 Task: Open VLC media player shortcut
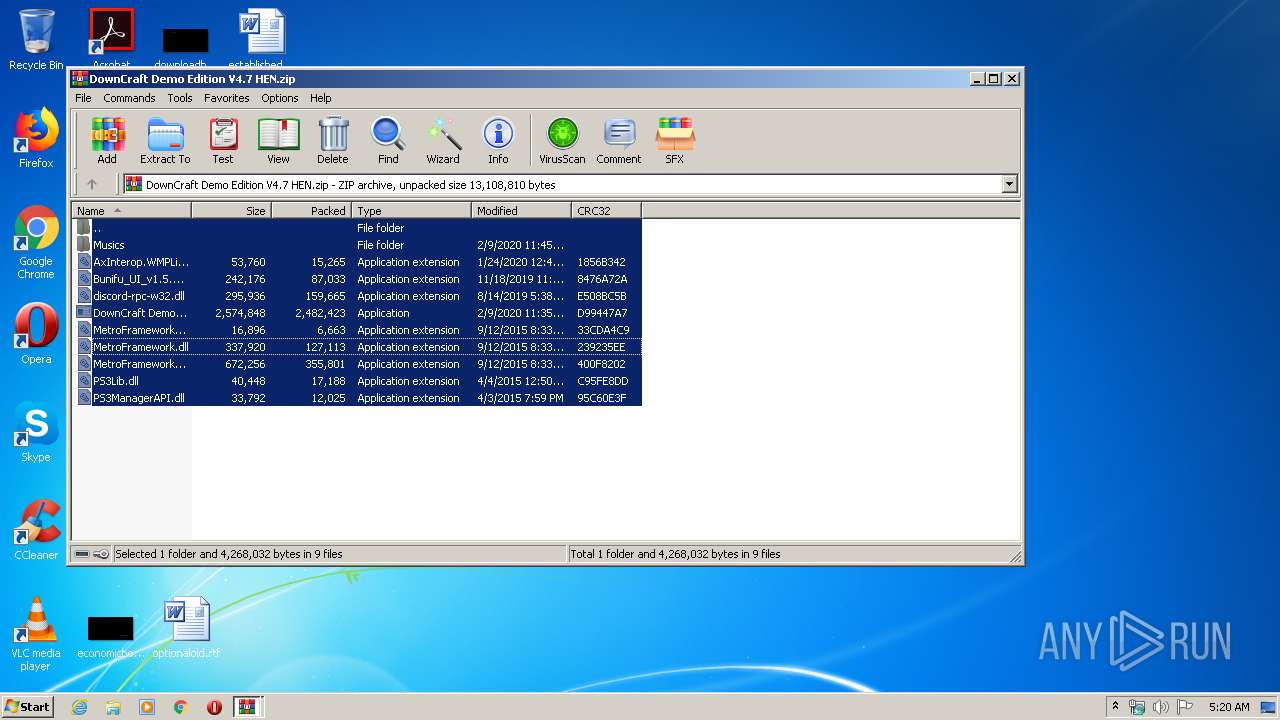point(36,634)
